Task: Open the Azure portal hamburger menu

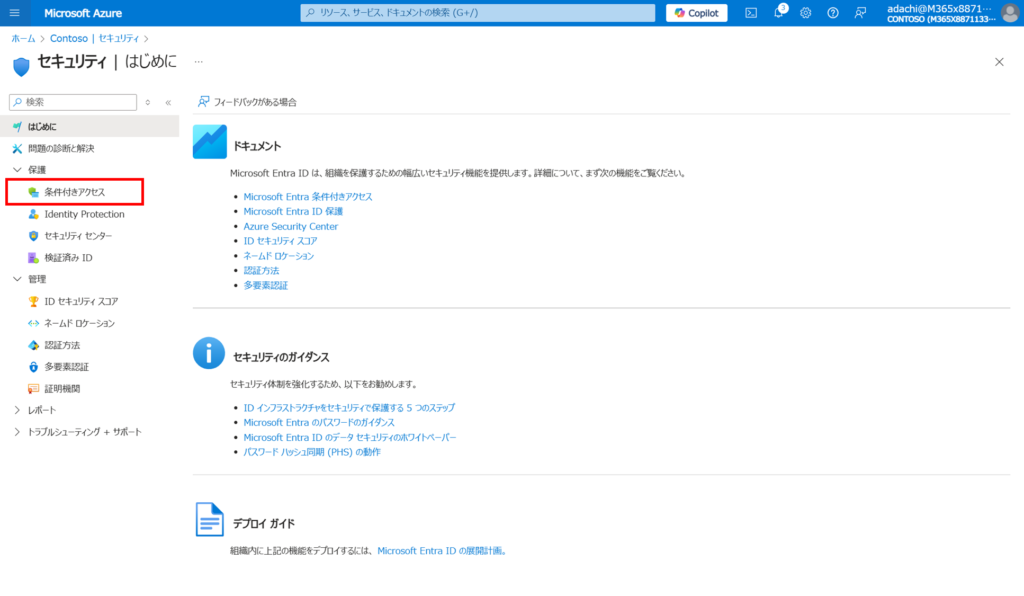Action: 14,12
